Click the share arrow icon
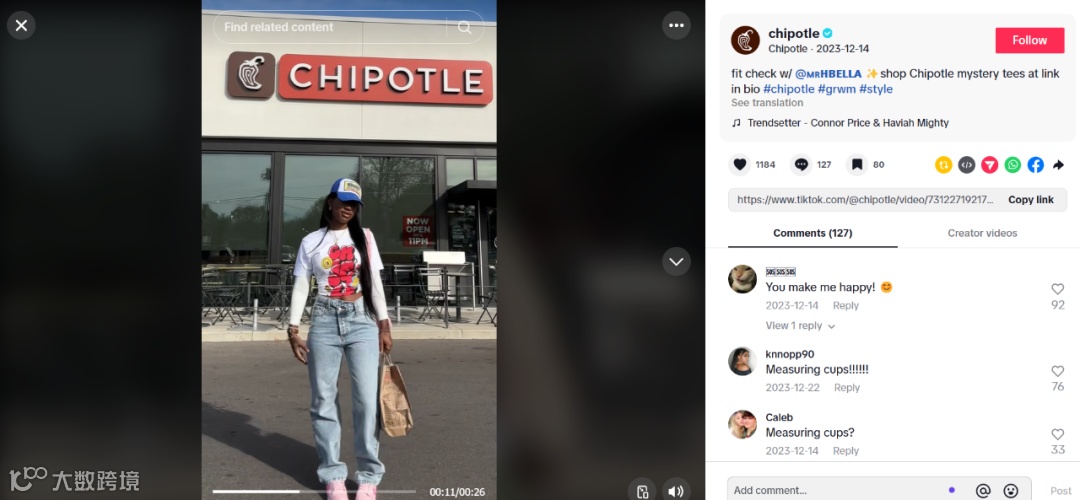 [1059, 165]
